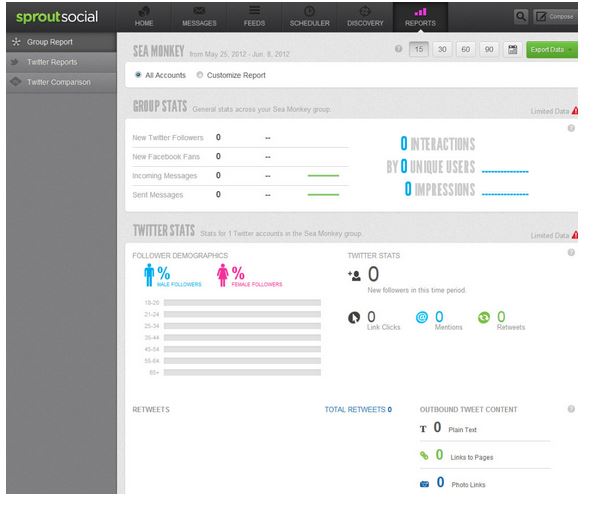Viewport: 594px width, 516px height.
Task: Open the Discovery compass icon
Action: click(365, 11)
